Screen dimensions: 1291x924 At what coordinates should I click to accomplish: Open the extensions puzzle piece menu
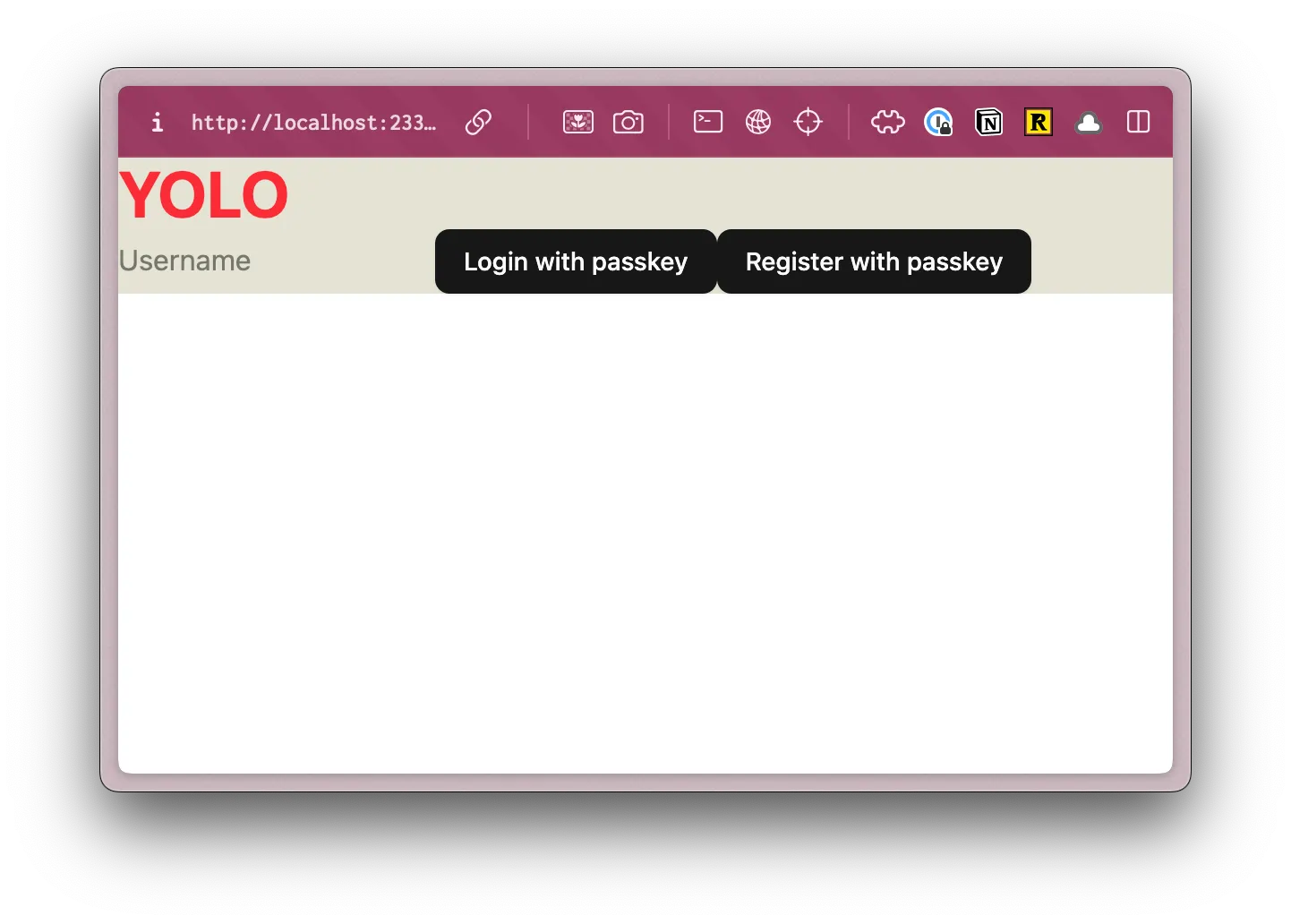[x=887, y=122]
